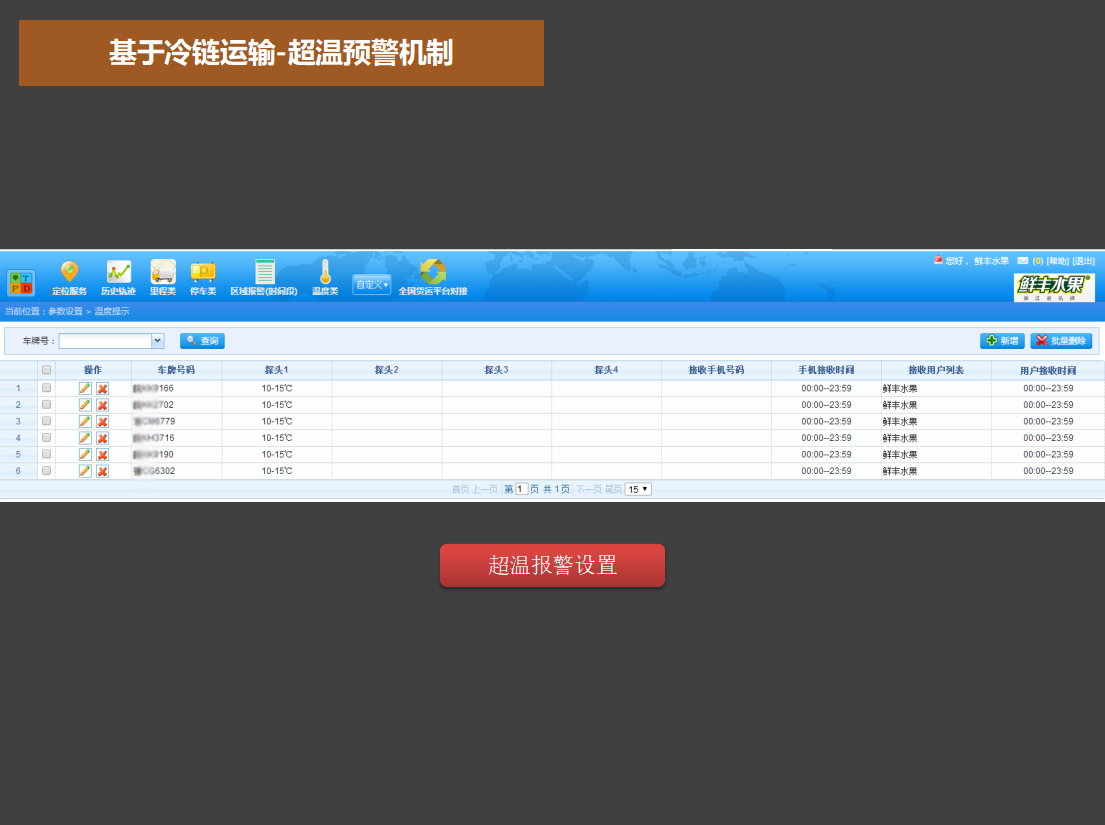Click the red delete icon in row 3

click(x=102, y=421)
